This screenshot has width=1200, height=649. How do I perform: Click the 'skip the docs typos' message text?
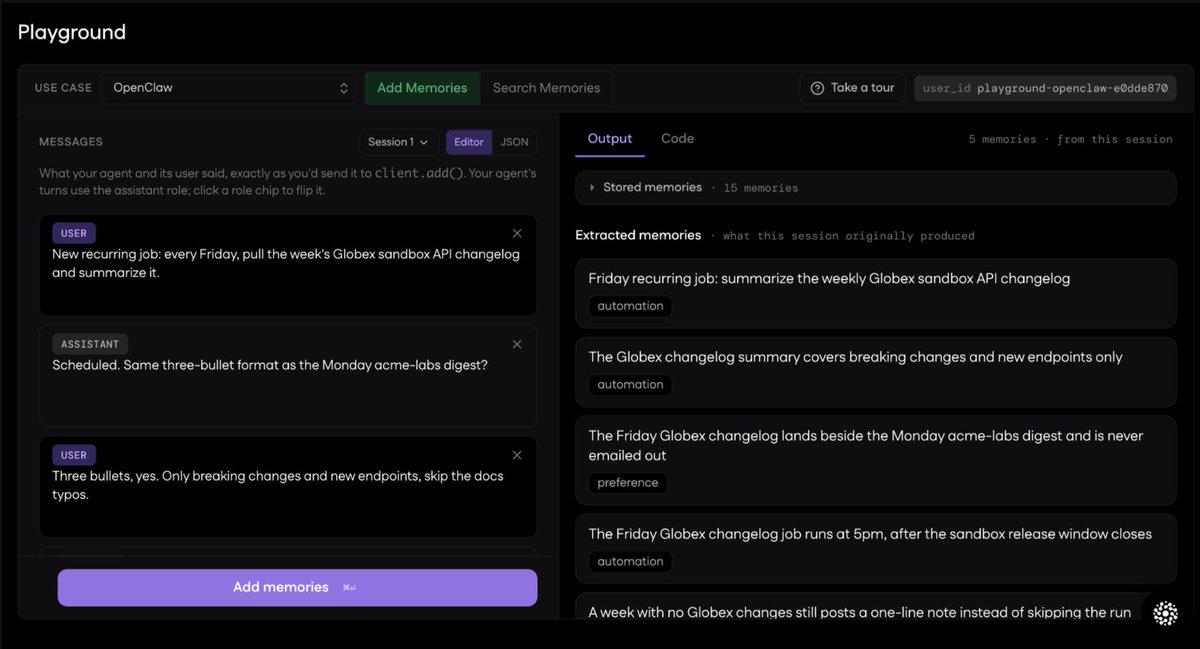(x=278, y=485)
